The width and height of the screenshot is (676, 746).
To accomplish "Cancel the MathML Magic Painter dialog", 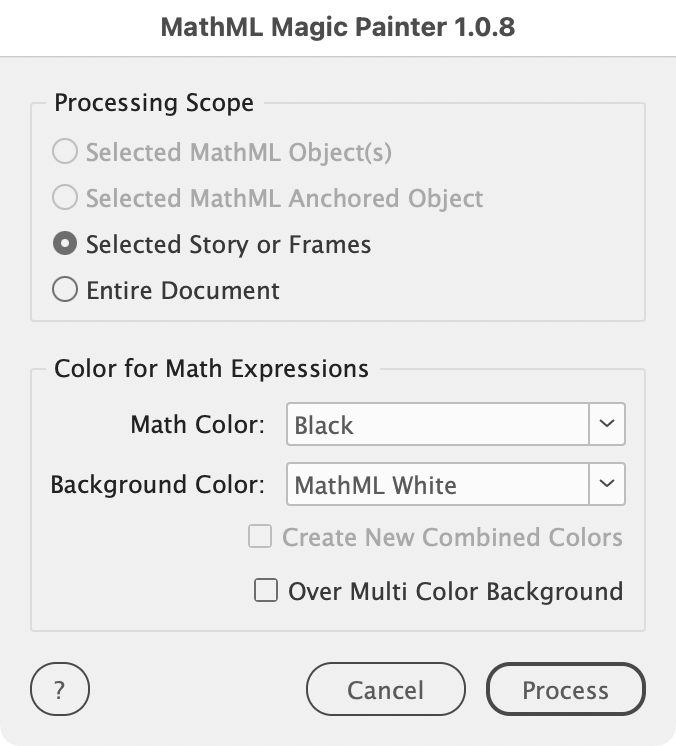I will [385, 690].
